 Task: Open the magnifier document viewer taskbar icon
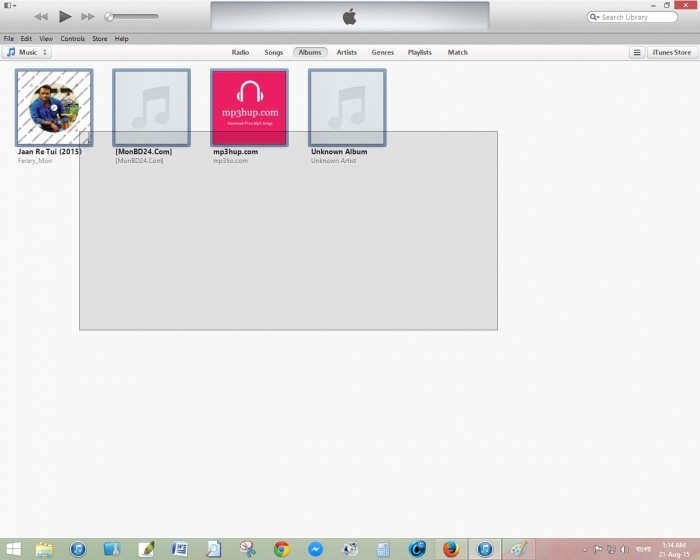point(213,549)
